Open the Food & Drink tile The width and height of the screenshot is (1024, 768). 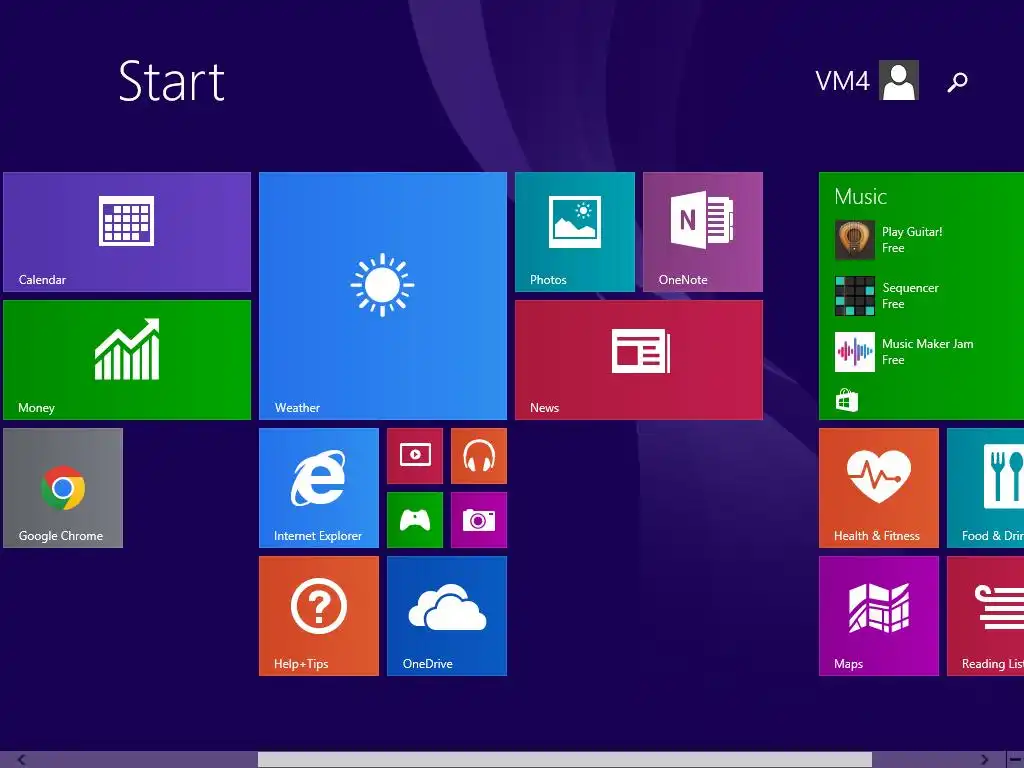985,488
